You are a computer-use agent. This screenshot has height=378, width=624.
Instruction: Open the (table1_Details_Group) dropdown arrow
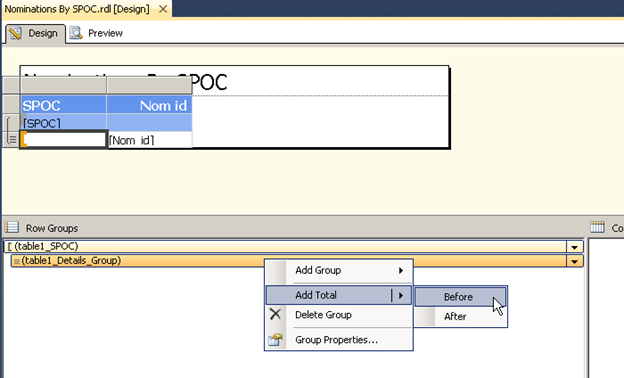click(x=574, y=261)
